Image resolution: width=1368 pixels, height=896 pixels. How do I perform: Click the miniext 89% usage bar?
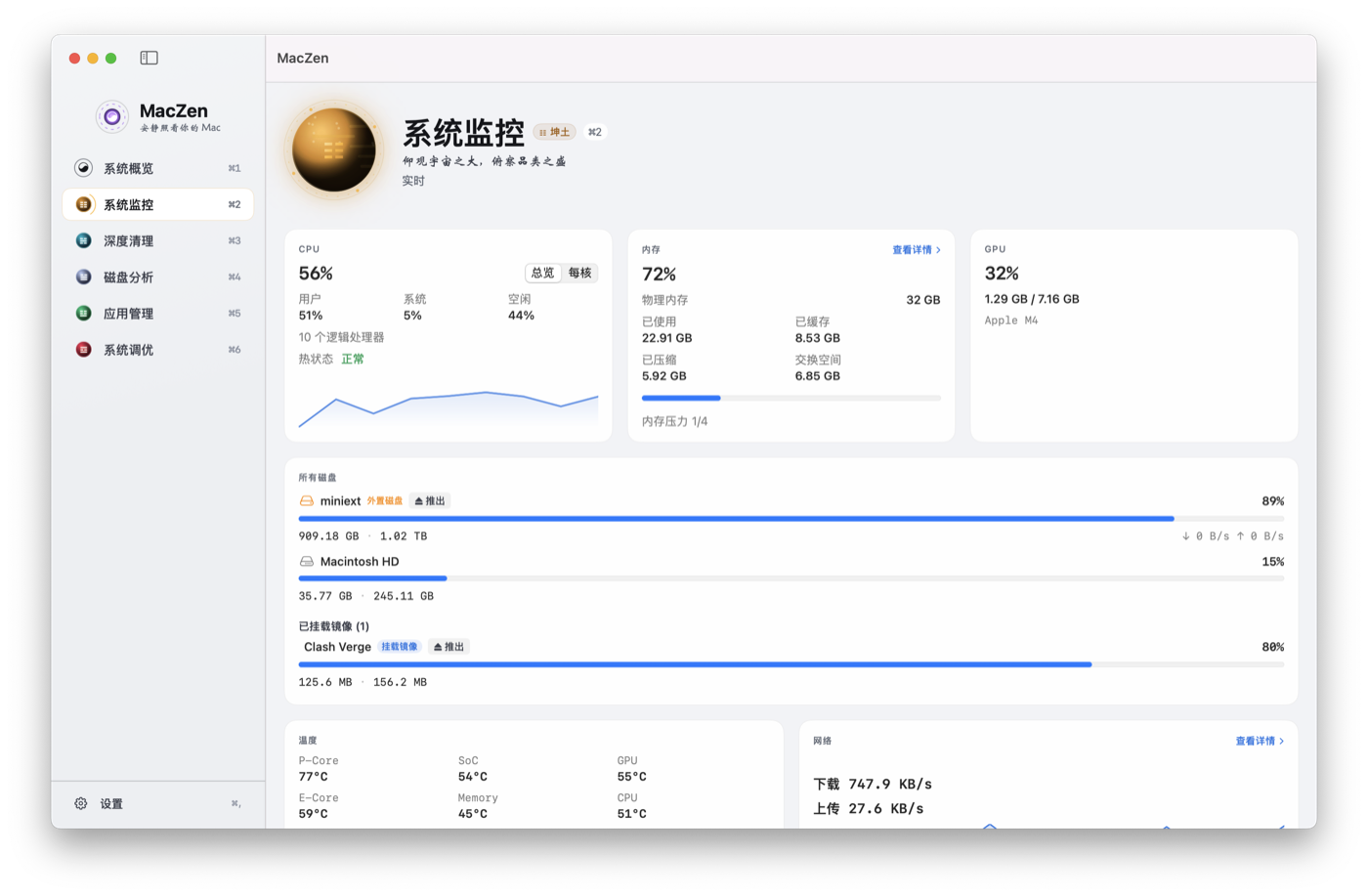coord(791,519)
